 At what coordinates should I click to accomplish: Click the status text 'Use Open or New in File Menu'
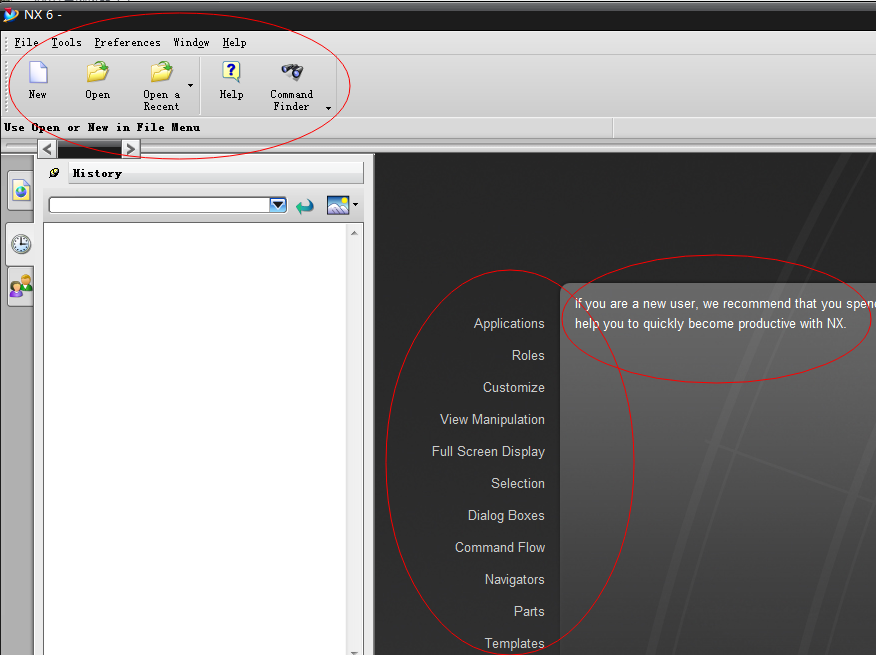click(x=102, y=127)
